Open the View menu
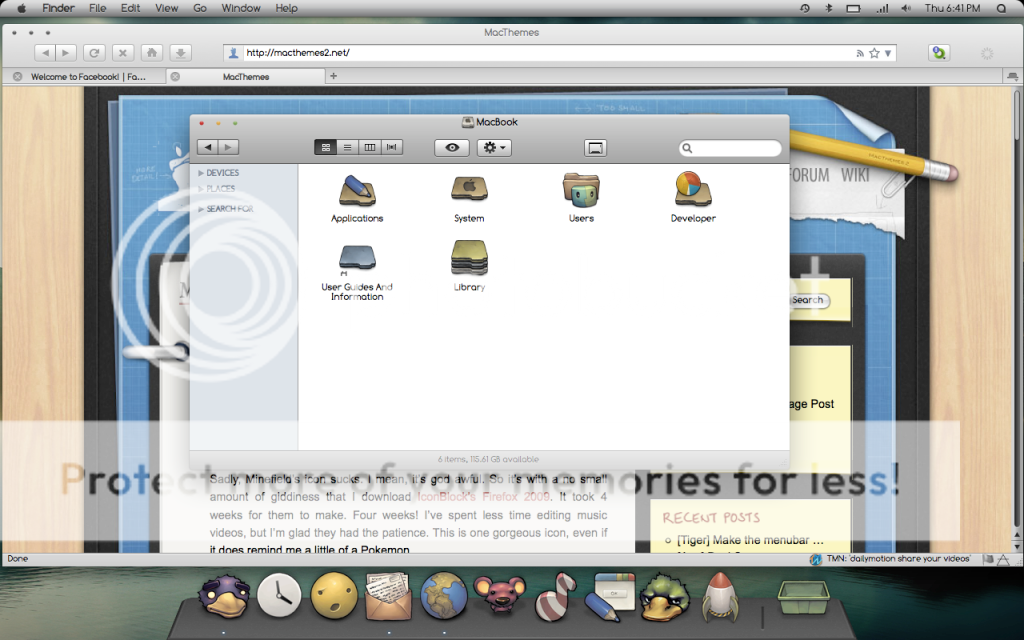The image size is (1024, 640). [167, 8]
